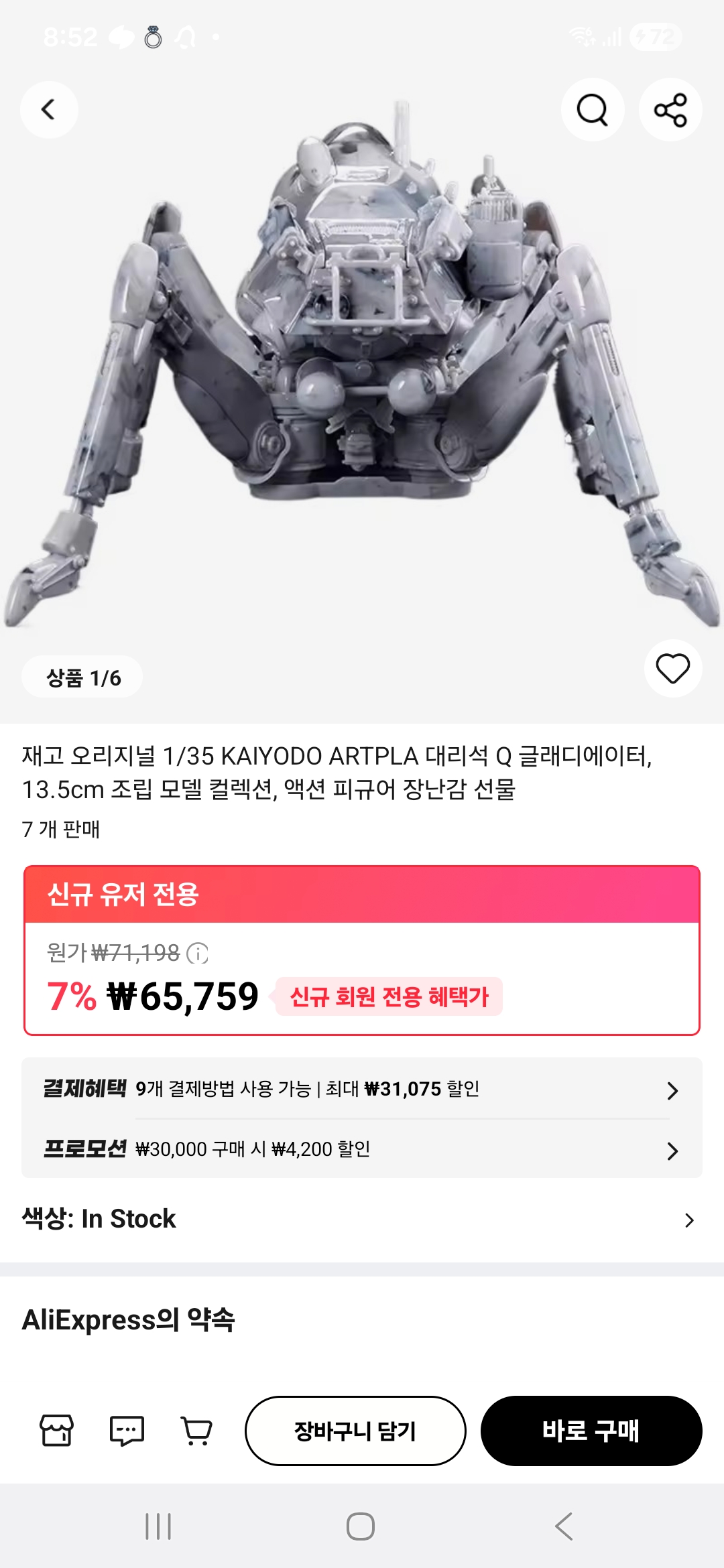Viewport: 724px width, 1568px height.
Task: Add item to wishlist with heart icon
Action: (672, 669)
